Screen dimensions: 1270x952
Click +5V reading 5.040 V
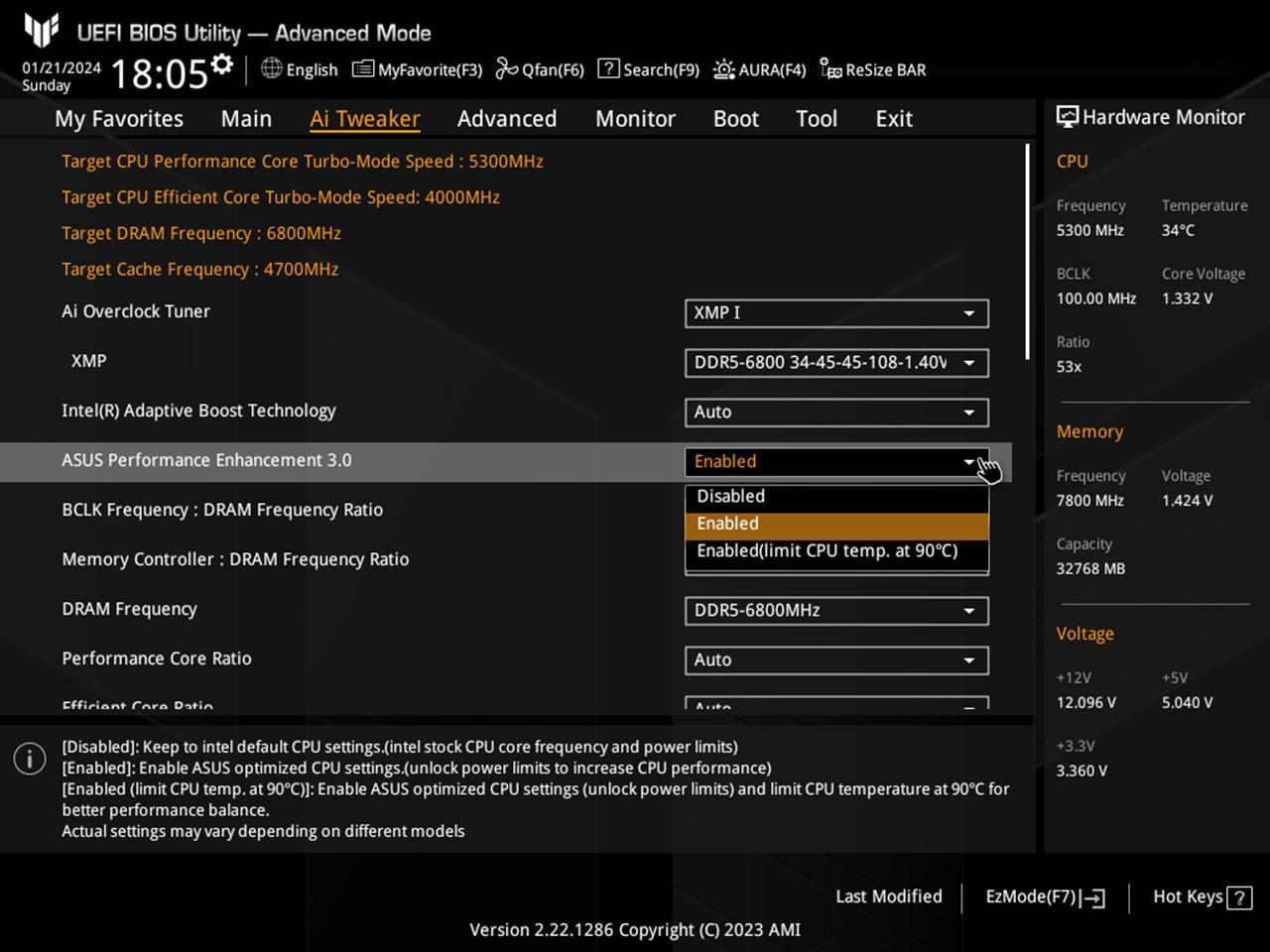(x=1188, y=703)
